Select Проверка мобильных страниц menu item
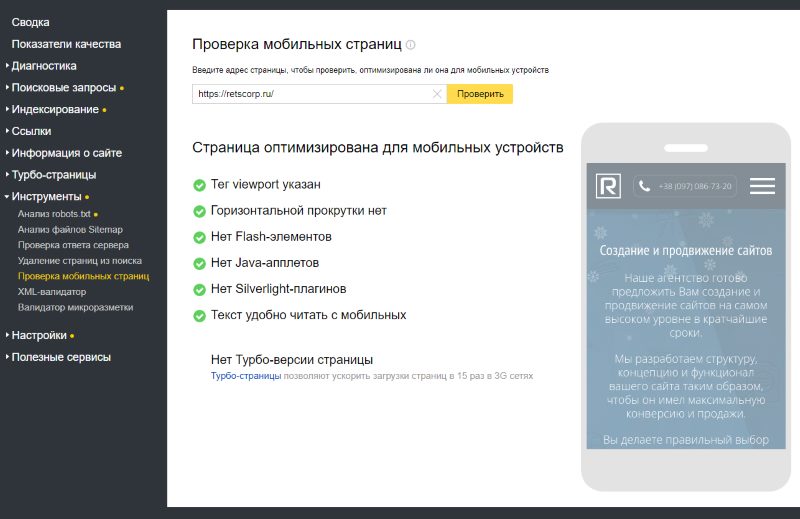The image size is (800, 519). 83,276
